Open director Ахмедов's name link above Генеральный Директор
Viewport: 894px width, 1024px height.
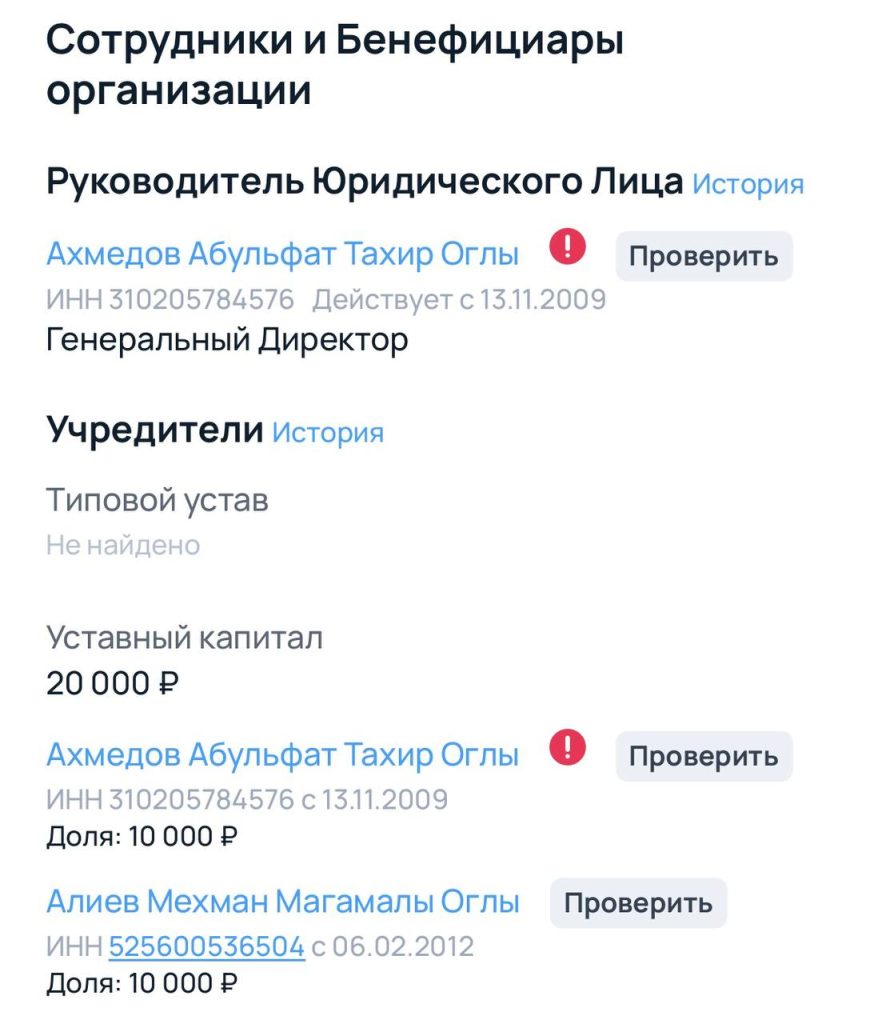282,254
